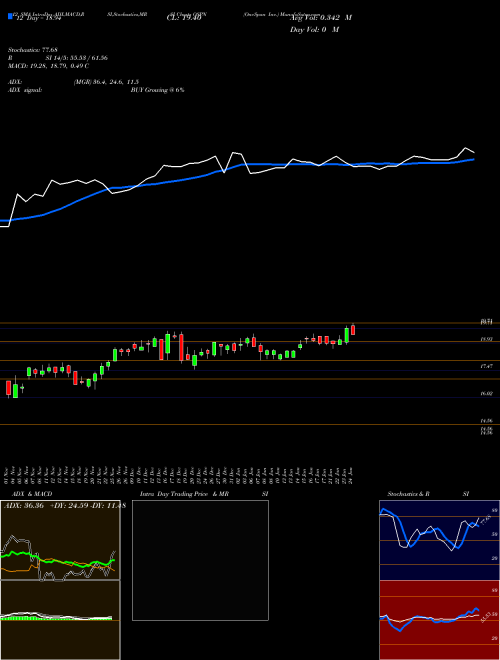
Task: Select the 'Stochastics: 77.68' value
Action: coord(32,50)
